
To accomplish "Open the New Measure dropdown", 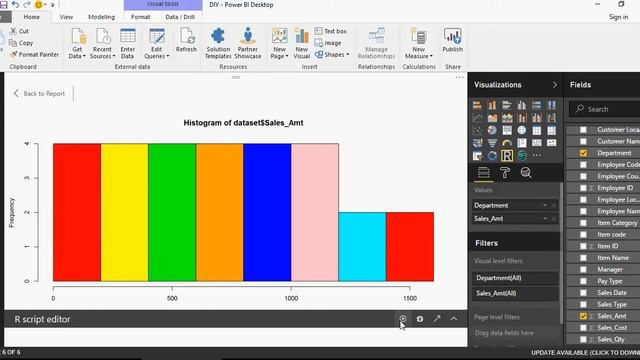I will click(418, 53).
